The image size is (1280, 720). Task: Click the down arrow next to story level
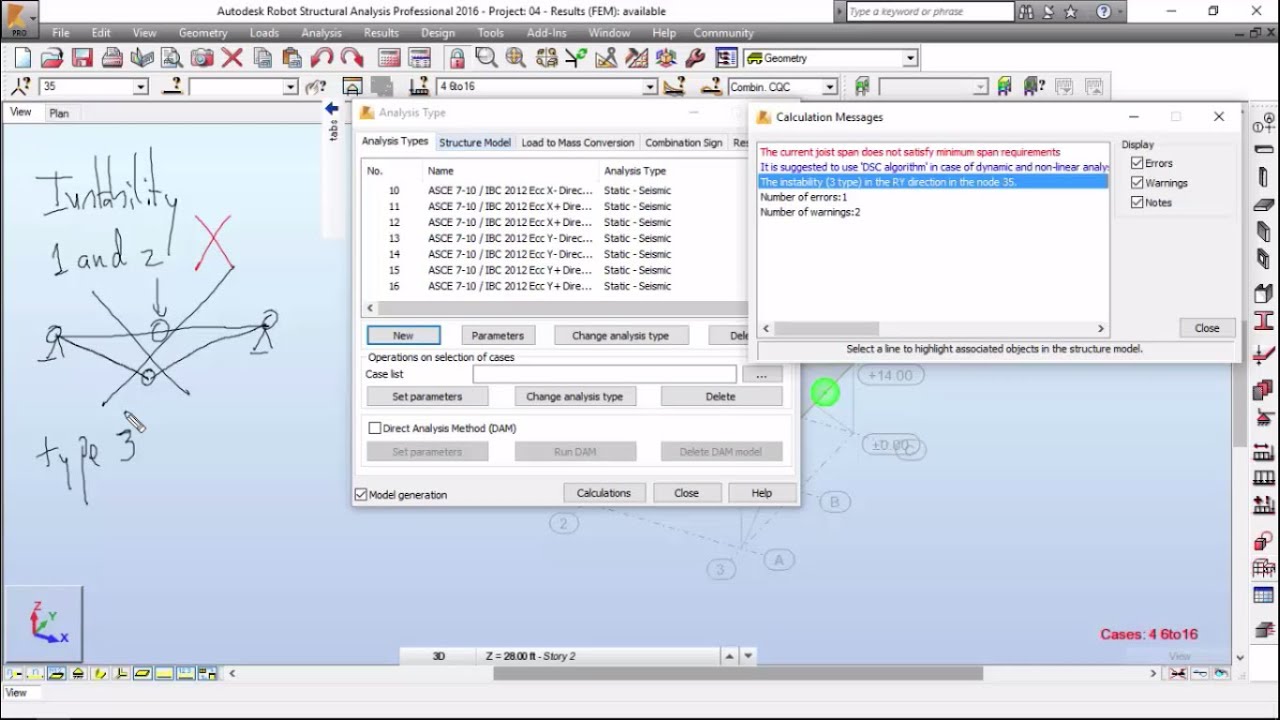[x=748, y=656]
